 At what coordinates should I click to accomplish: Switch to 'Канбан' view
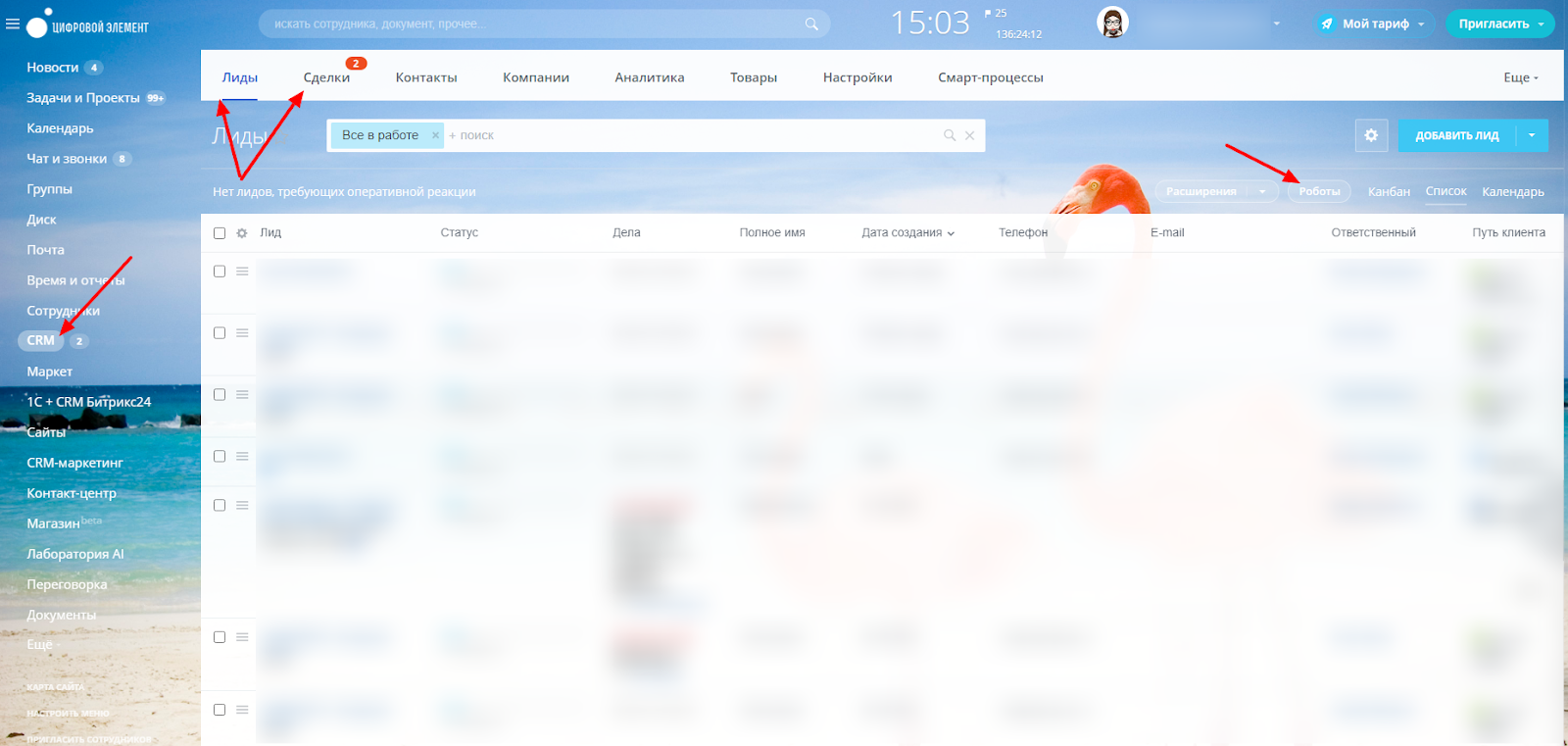[x=1389, y=191]
